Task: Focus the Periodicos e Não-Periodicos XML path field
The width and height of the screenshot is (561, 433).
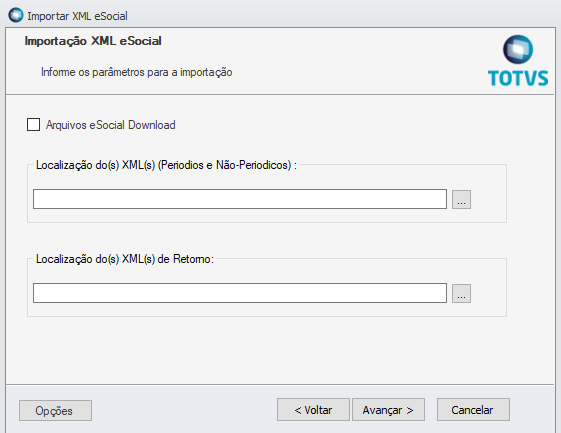Action: pos(240,199)
